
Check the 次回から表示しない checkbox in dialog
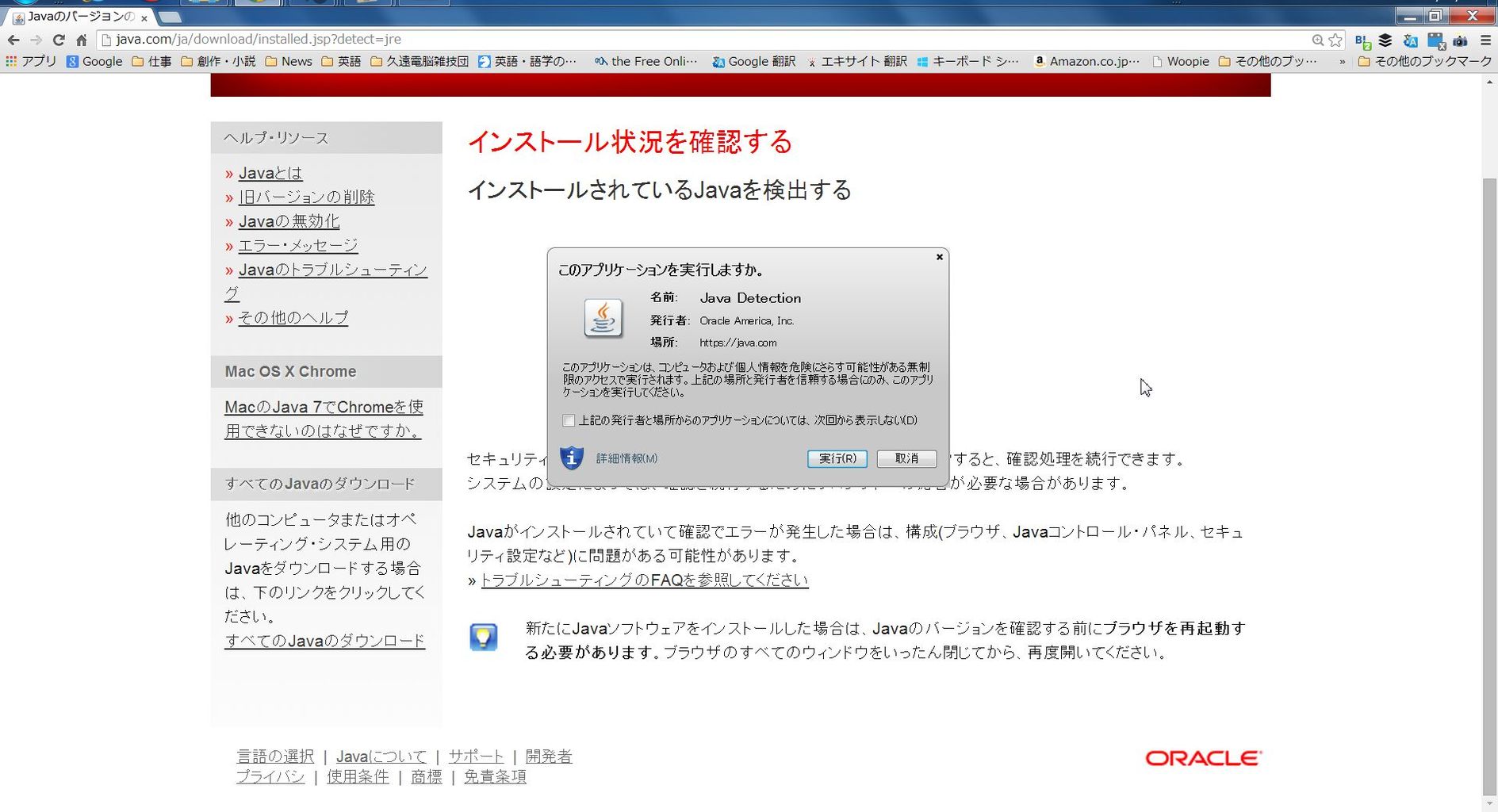point(569,420)
